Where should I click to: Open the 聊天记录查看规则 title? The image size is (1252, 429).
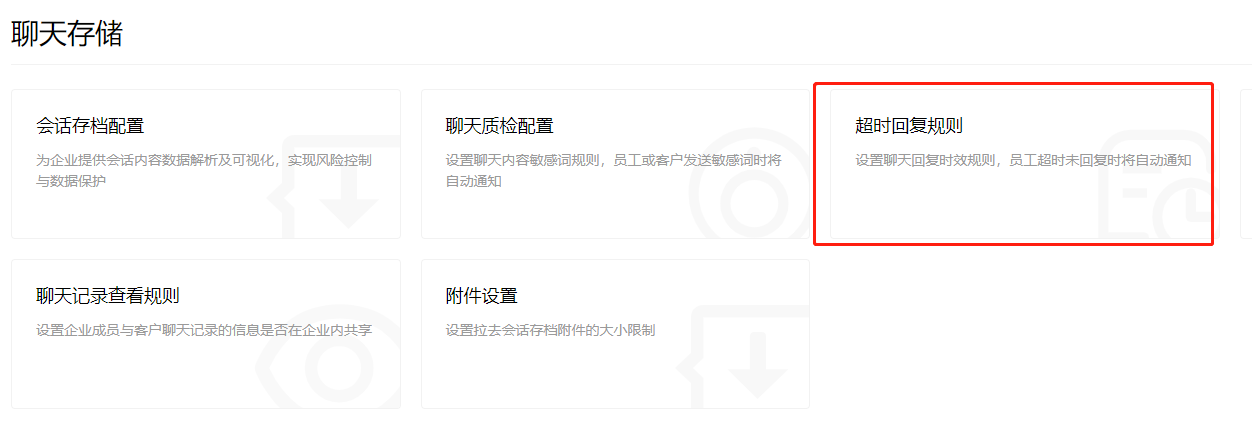(x=108, y=296)
